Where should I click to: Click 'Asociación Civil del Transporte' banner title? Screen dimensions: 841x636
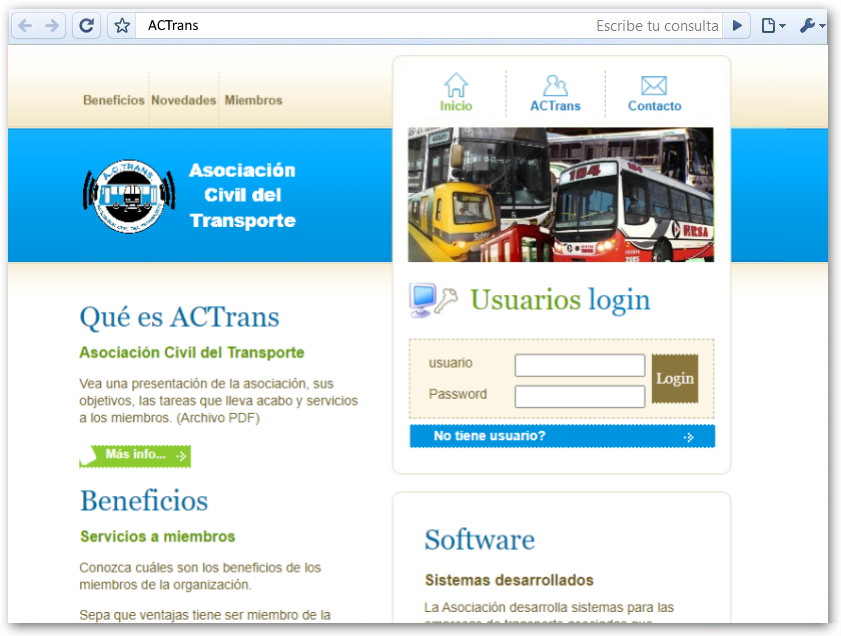[242, 195]
